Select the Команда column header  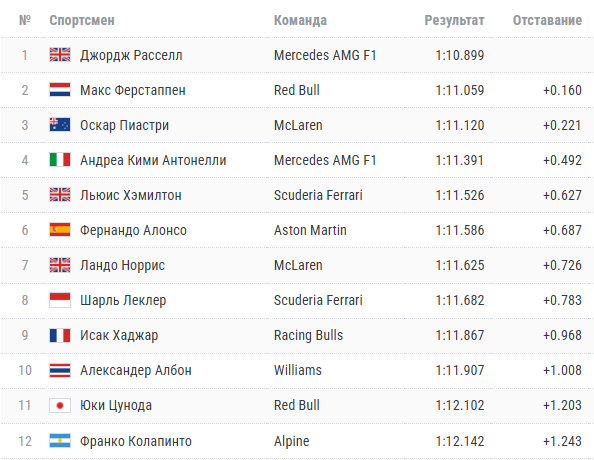click(x=300, y=20)
